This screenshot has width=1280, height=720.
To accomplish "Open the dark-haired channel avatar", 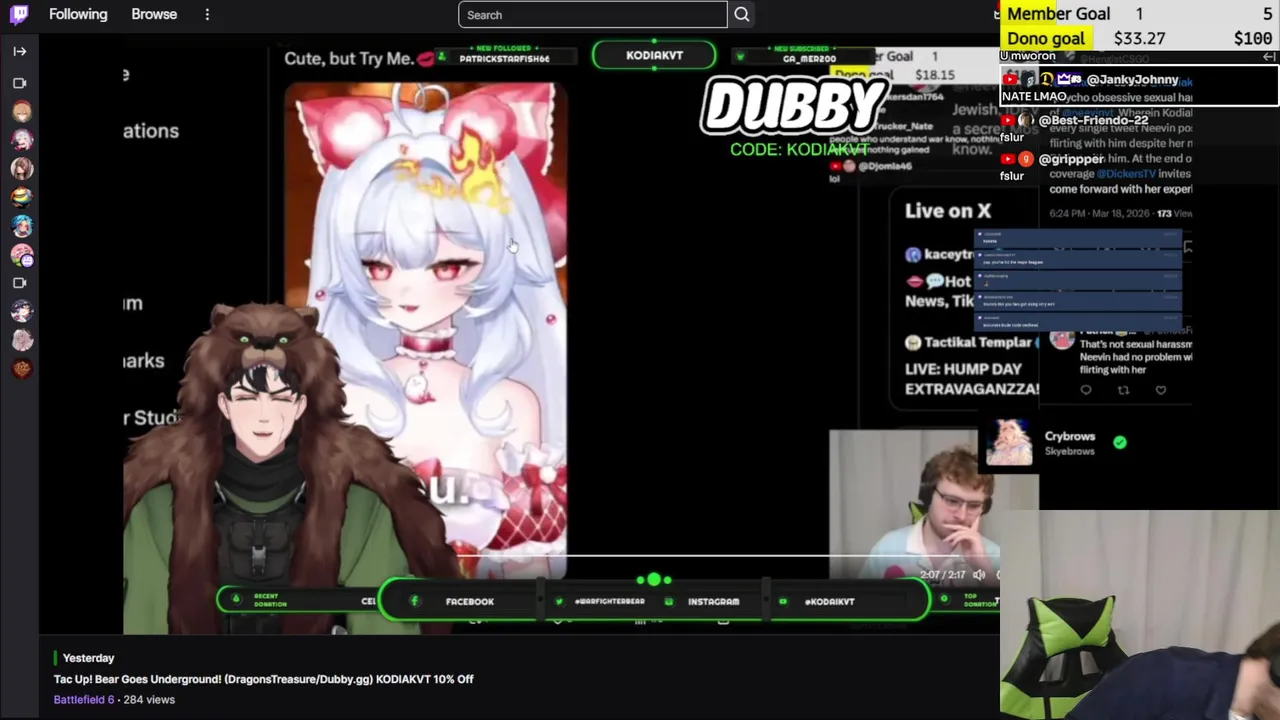I will click(x=21, y=311).
